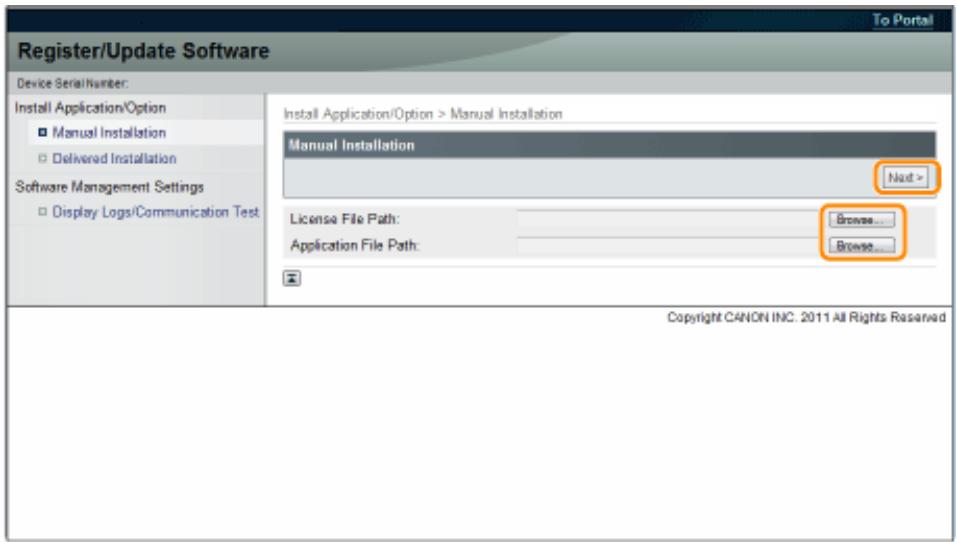The width and height of the screenshot is (957, 542).
Task: Click the Software Management Settings sidebar heading
Action: pos(109,187)
